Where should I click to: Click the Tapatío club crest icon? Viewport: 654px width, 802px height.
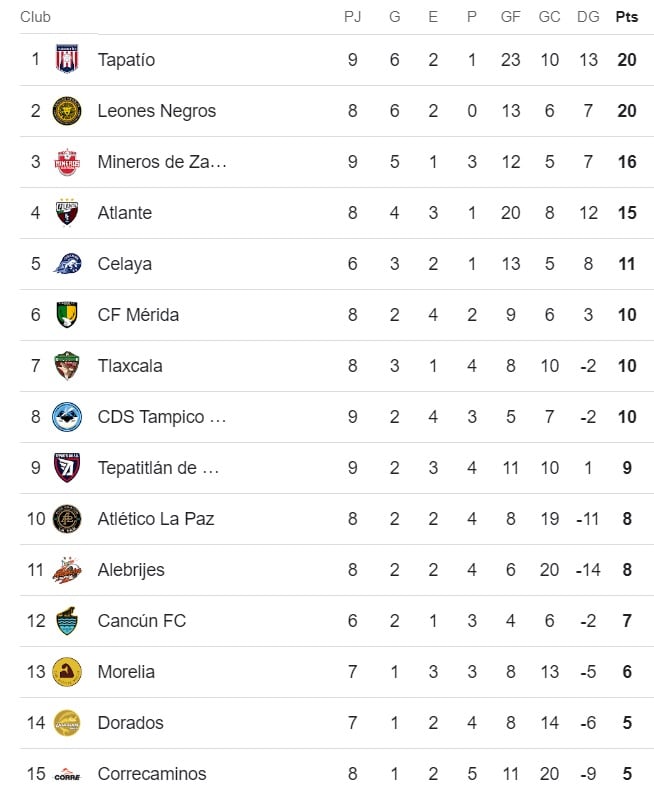click(x=67, y=60)
